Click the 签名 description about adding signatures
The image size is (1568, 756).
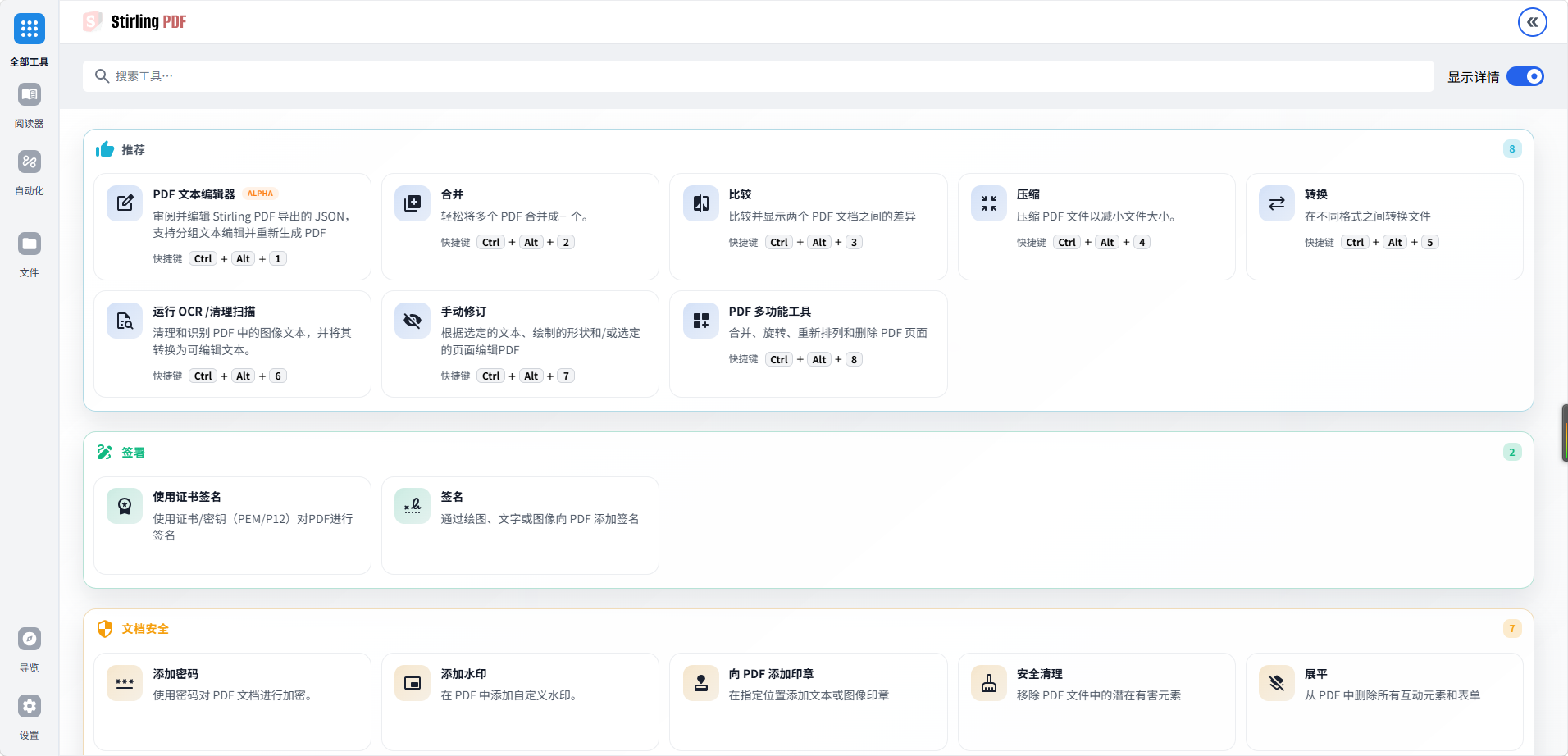[540, 519]
